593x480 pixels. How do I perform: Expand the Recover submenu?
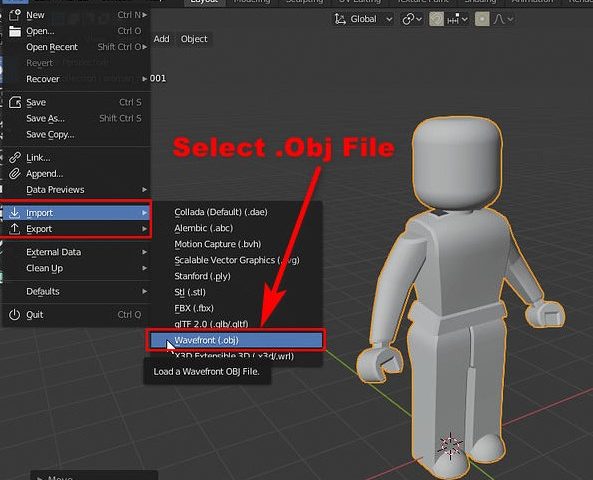point(77,79)
